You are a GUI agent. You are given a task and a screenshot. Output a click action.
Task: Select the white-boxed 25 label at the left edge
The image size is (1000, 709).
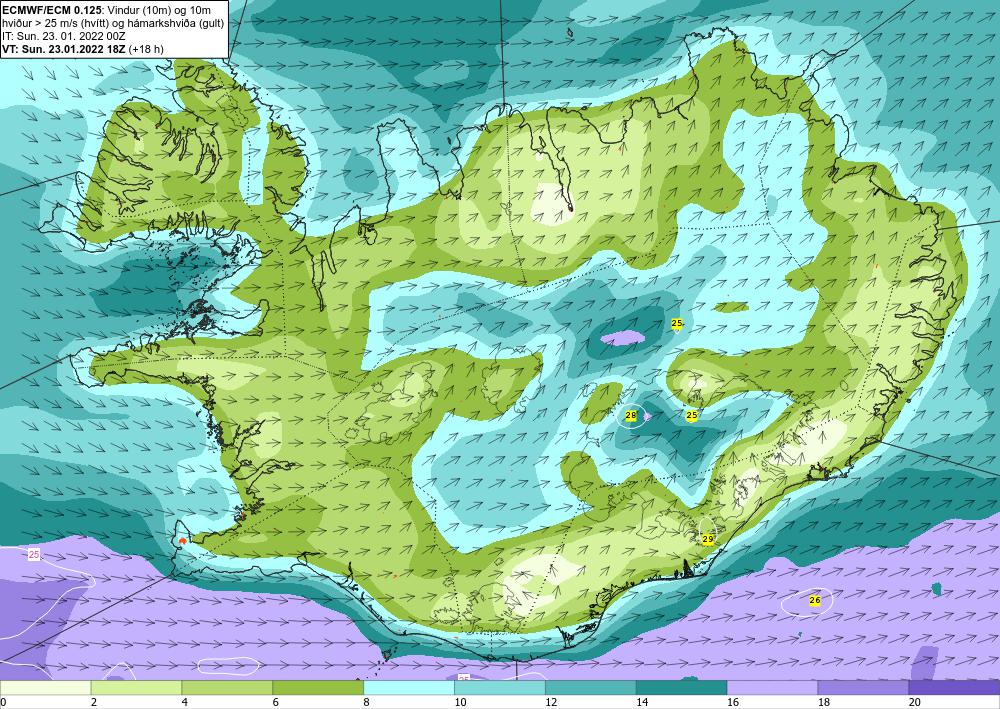click(34, 555)
